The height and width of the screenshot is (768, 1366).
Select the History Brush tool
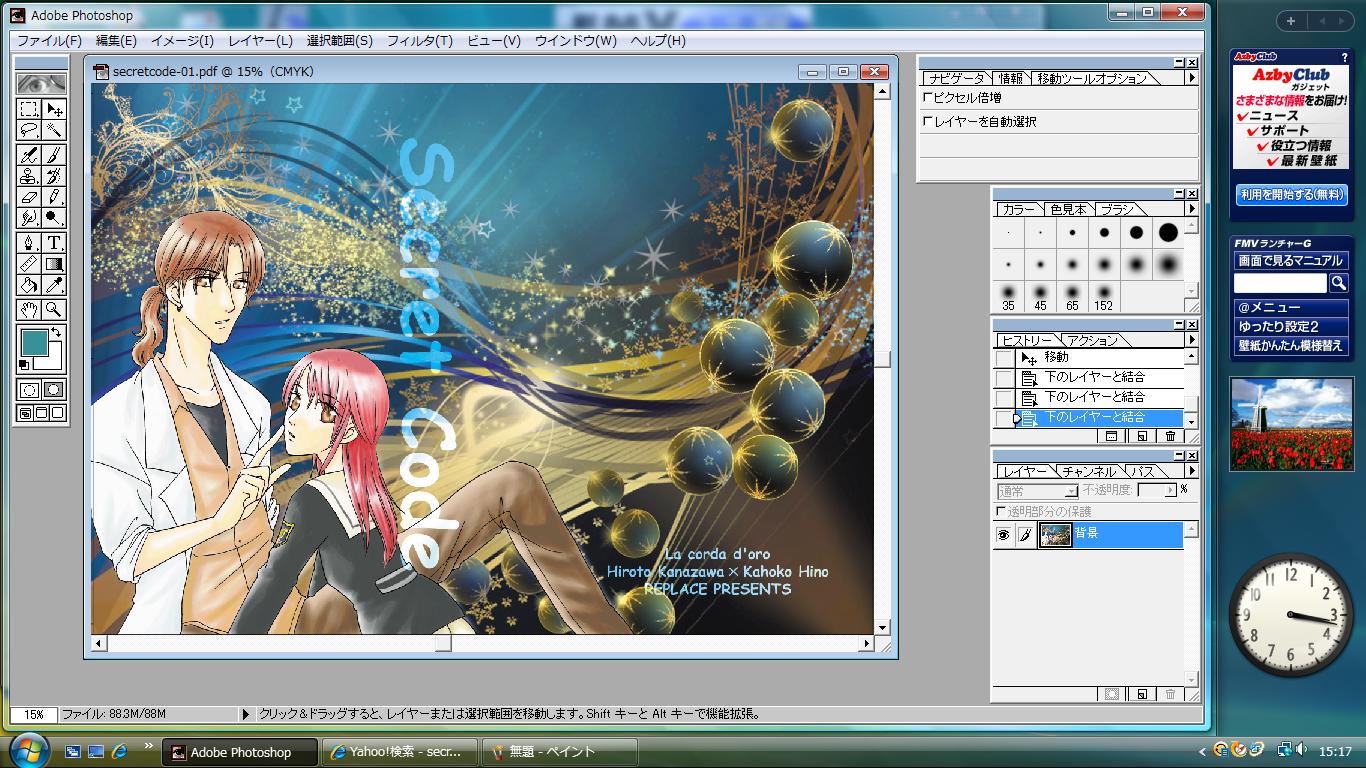click(x=54, y=177)
